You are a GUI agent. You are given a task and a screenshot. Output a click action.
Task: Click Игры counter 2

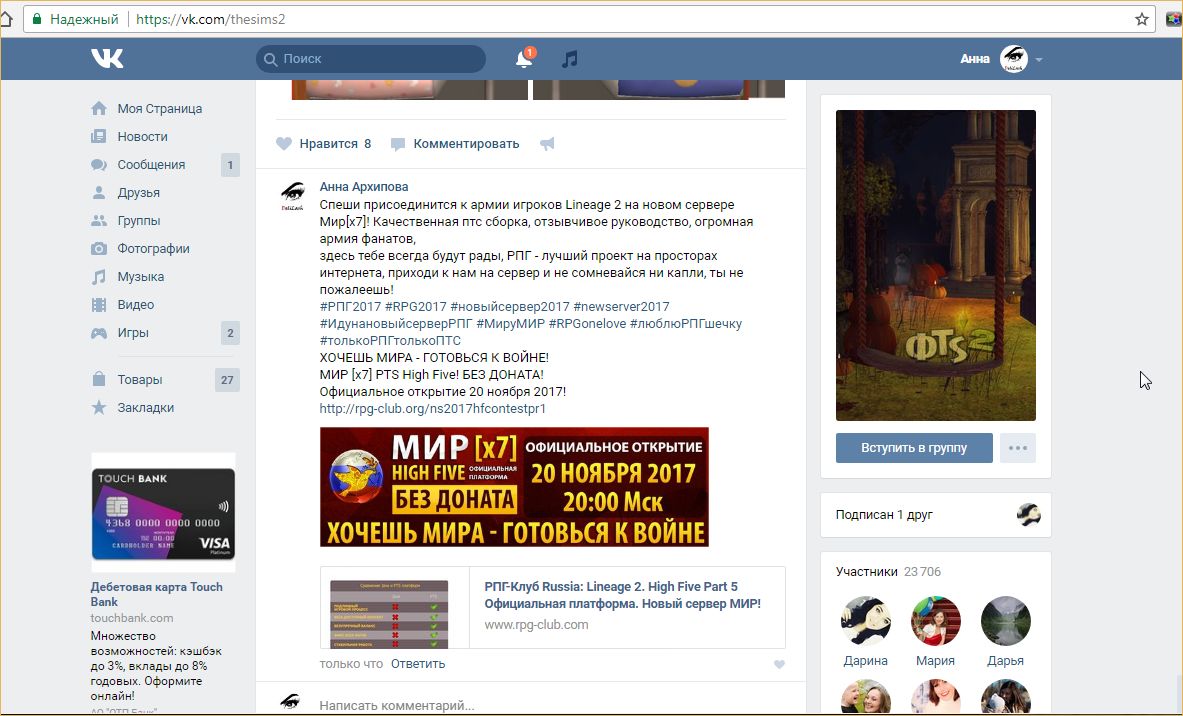tap(230, 333)
